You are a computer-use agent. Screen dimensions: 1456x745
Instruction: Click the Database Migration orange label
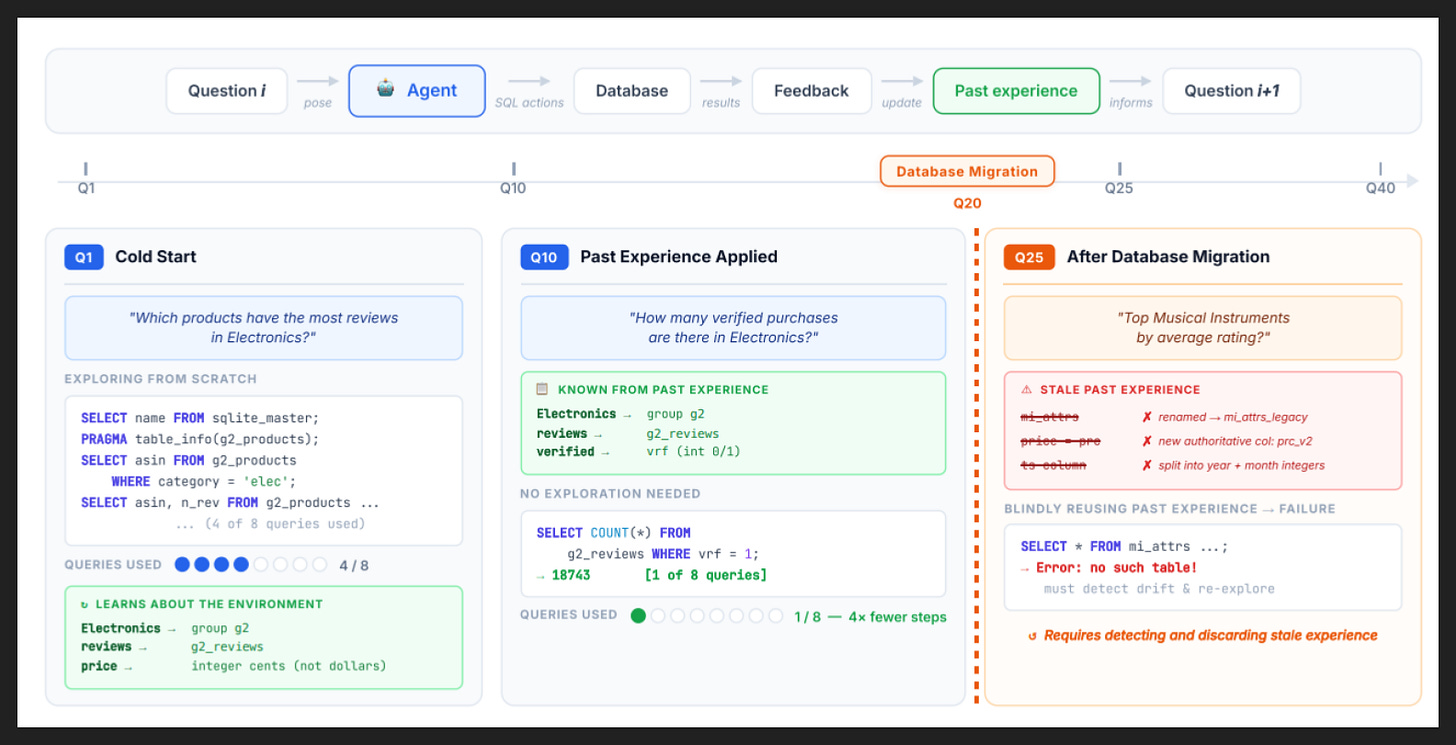coord(967,171)
